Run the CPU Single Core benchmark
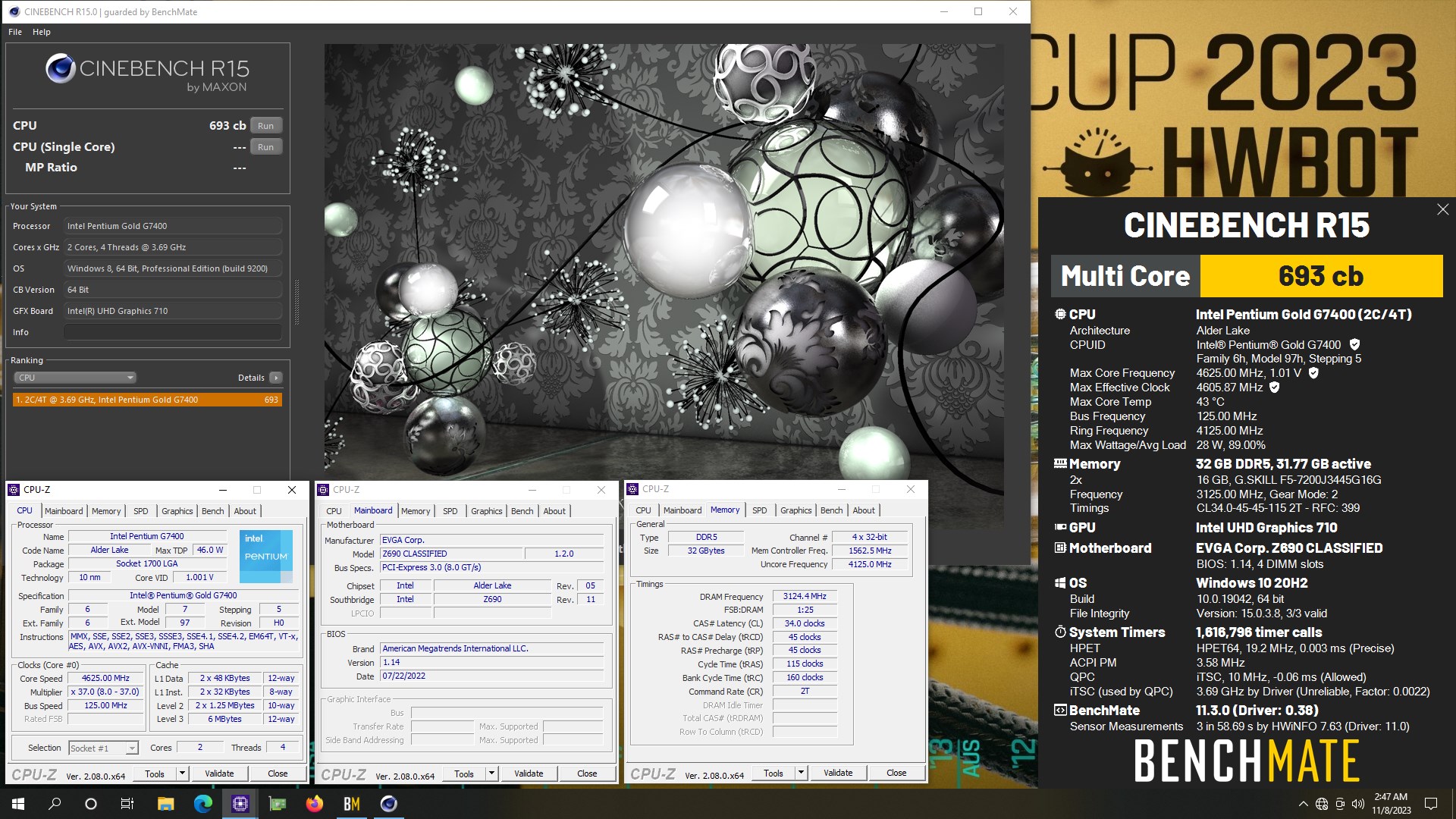 (x=265, y=147)
